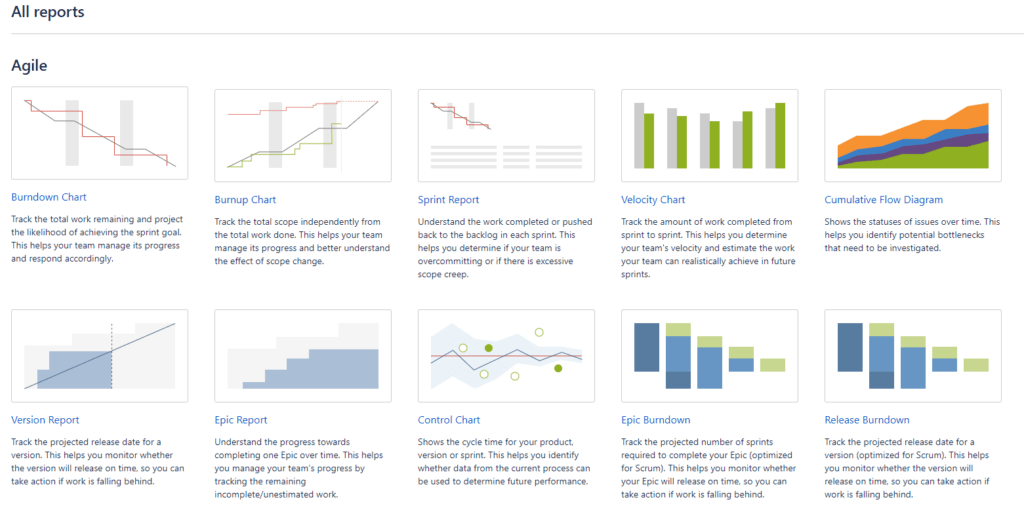Select the Epic Report stepped chart thumbnail
Image resolution: width=1024 pixels, height=525 pixels.
coord(303,356)
